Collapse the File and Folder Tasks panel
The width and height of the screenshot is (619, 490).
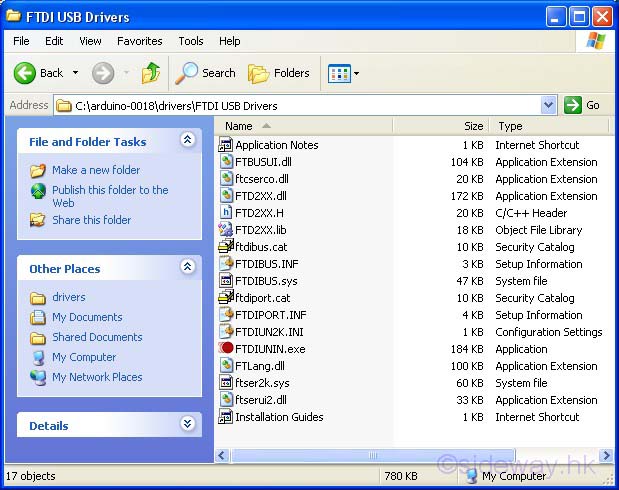188,140
